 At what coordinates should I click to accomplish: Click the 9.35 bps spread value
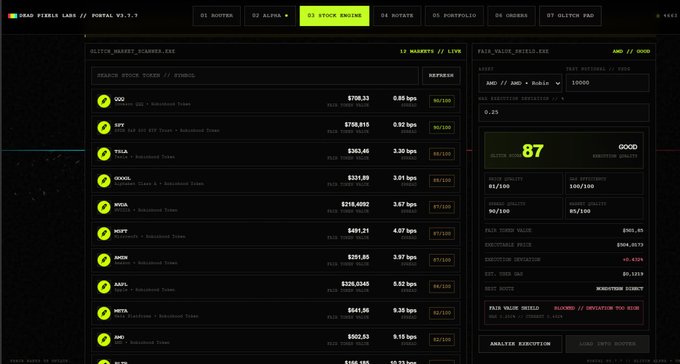(x=405, y=311)
